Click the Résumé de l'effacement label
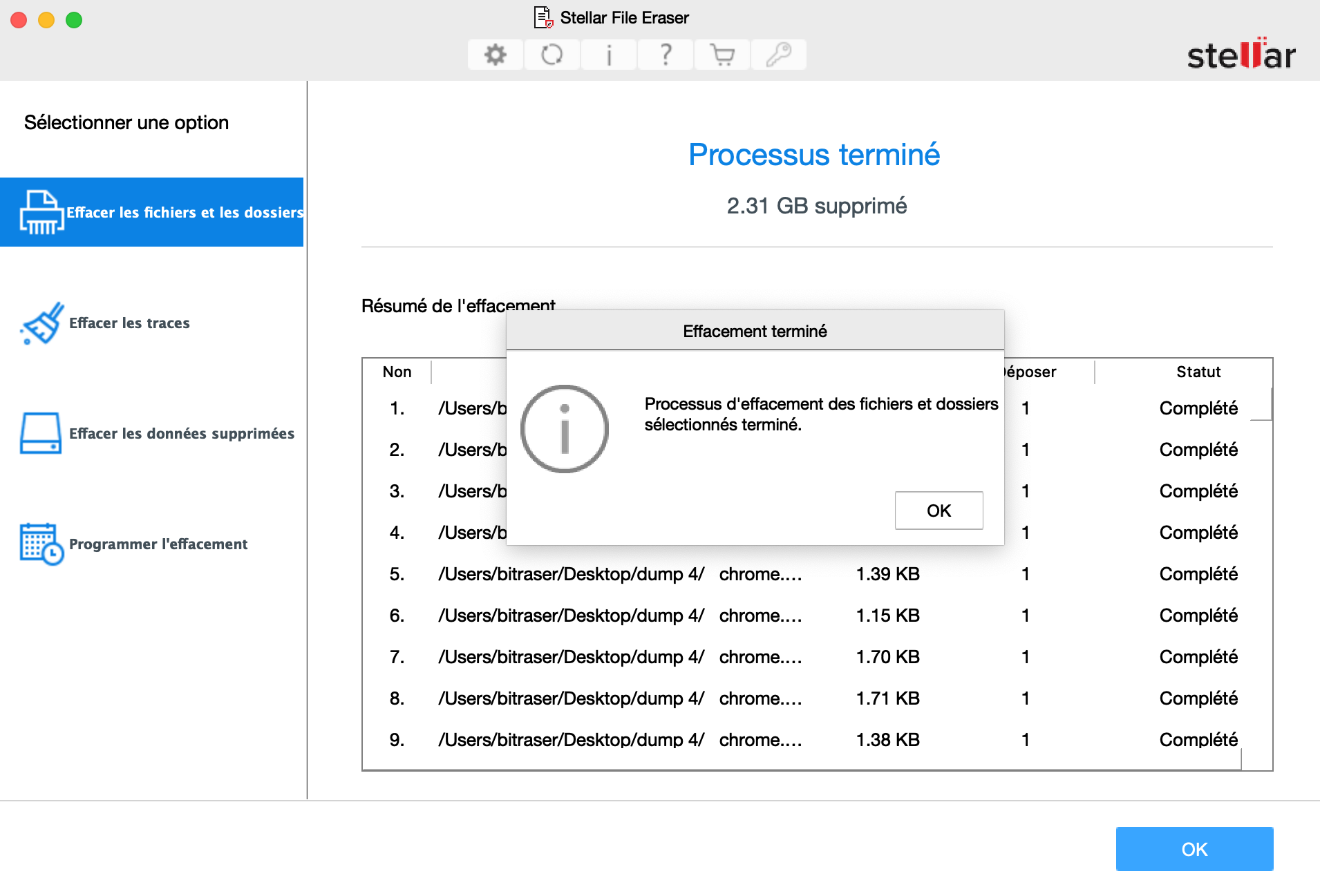 [458, 305]
